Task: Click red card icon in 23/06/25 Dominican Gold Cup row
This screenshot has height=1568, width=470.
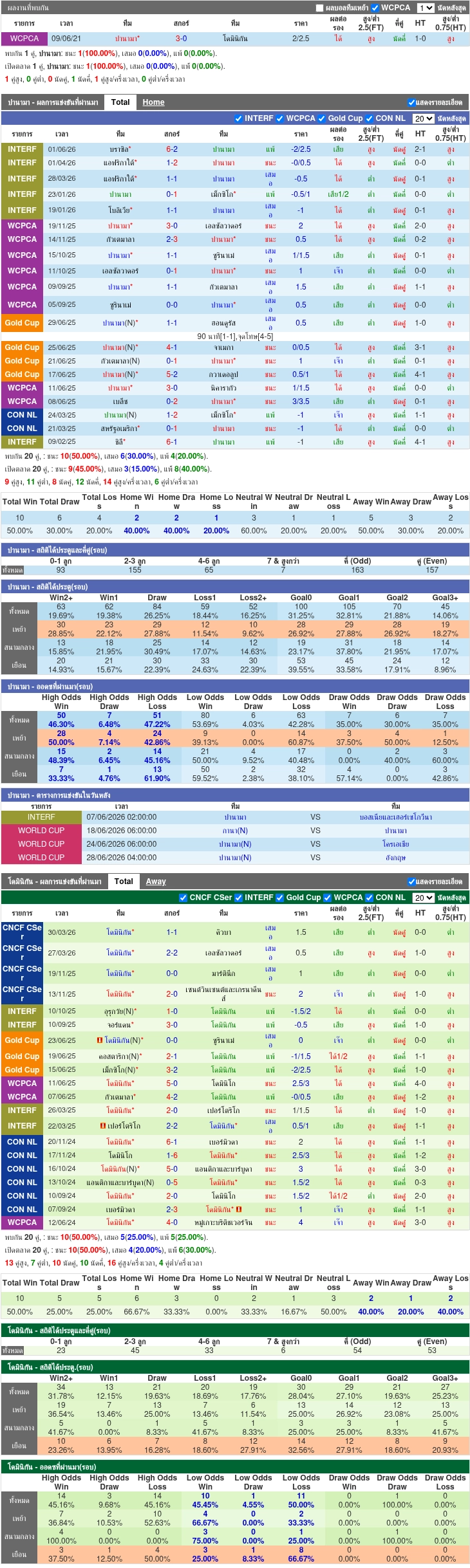Action: click(100, 1040)
